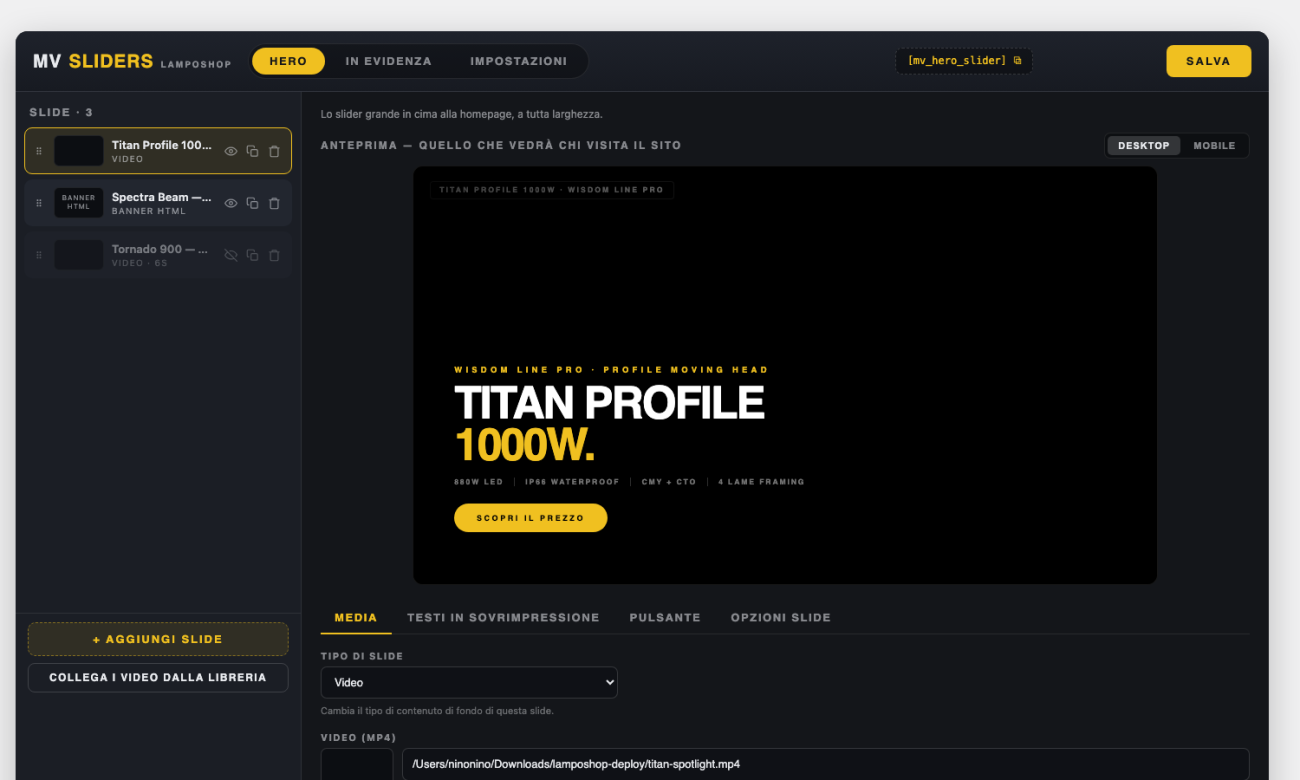1300x780 pixels.
Task: Open the Testi in sovrimpressione tab
Action: point(503,618)
